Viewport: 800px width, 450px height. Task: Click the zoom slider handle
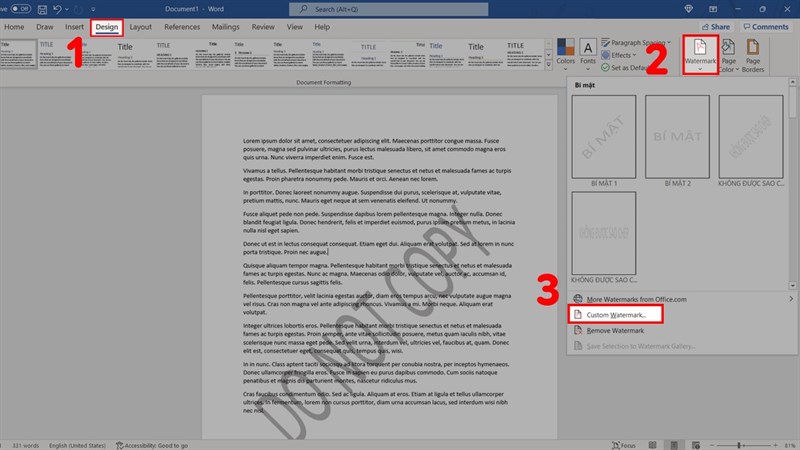pos(738,445)
